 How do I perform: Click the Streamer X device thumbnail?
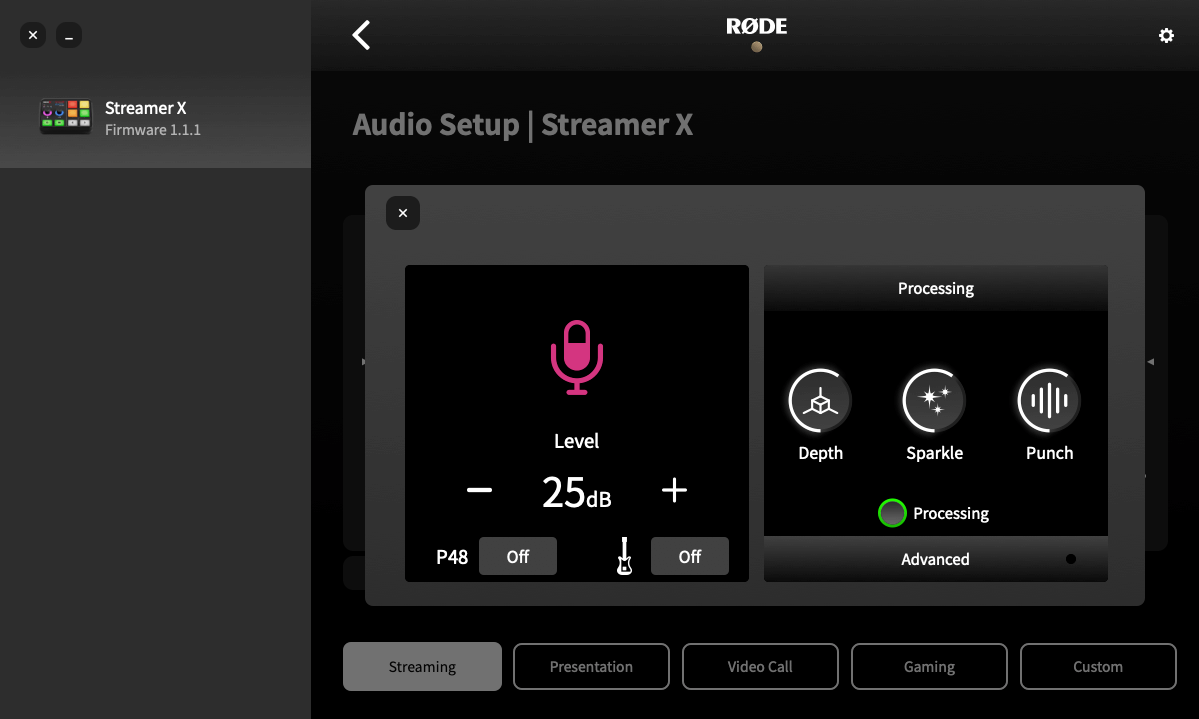click(65, 115)
